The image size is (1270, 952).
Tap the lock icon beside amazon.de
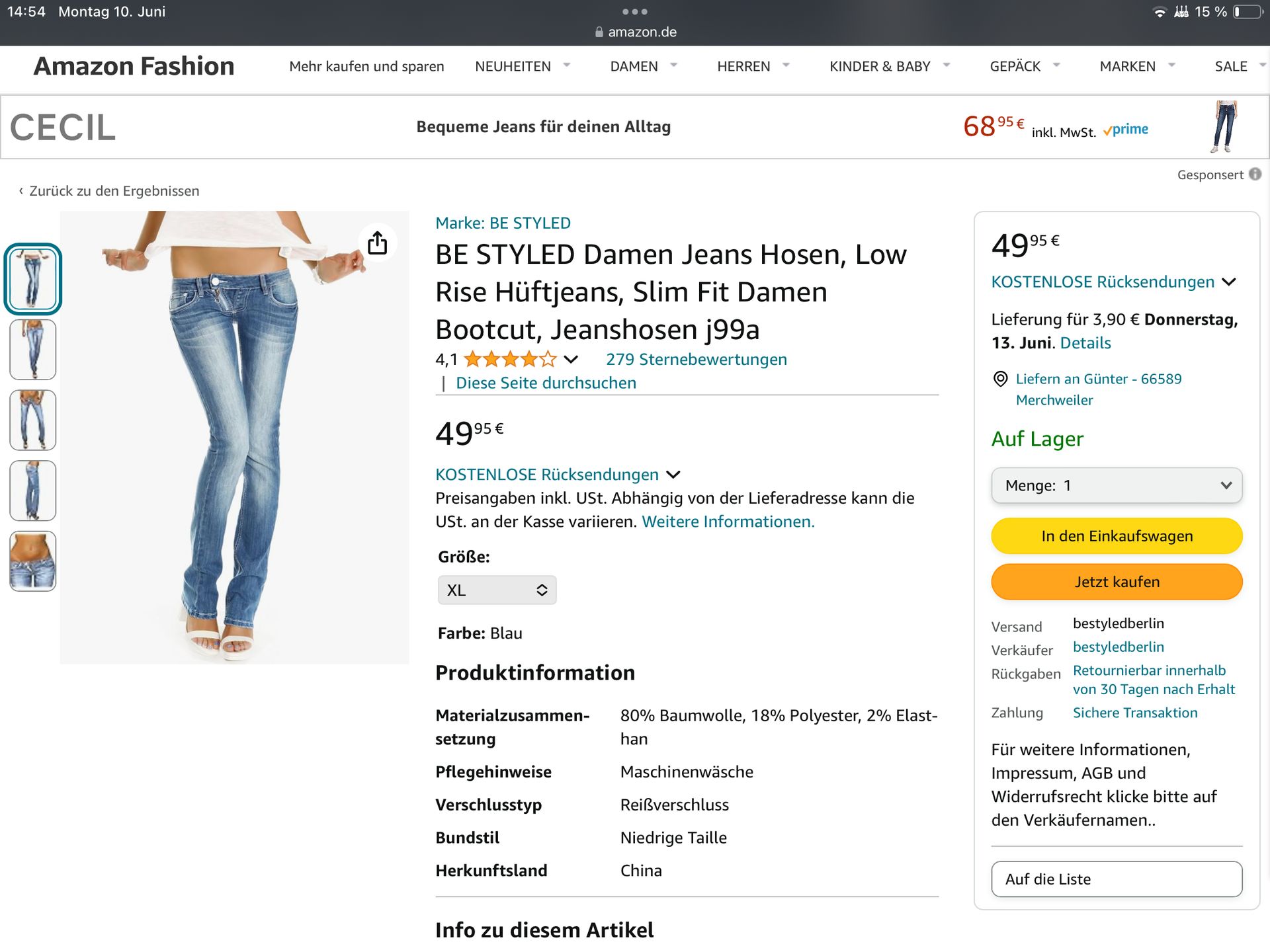click(x=599, y=32)
